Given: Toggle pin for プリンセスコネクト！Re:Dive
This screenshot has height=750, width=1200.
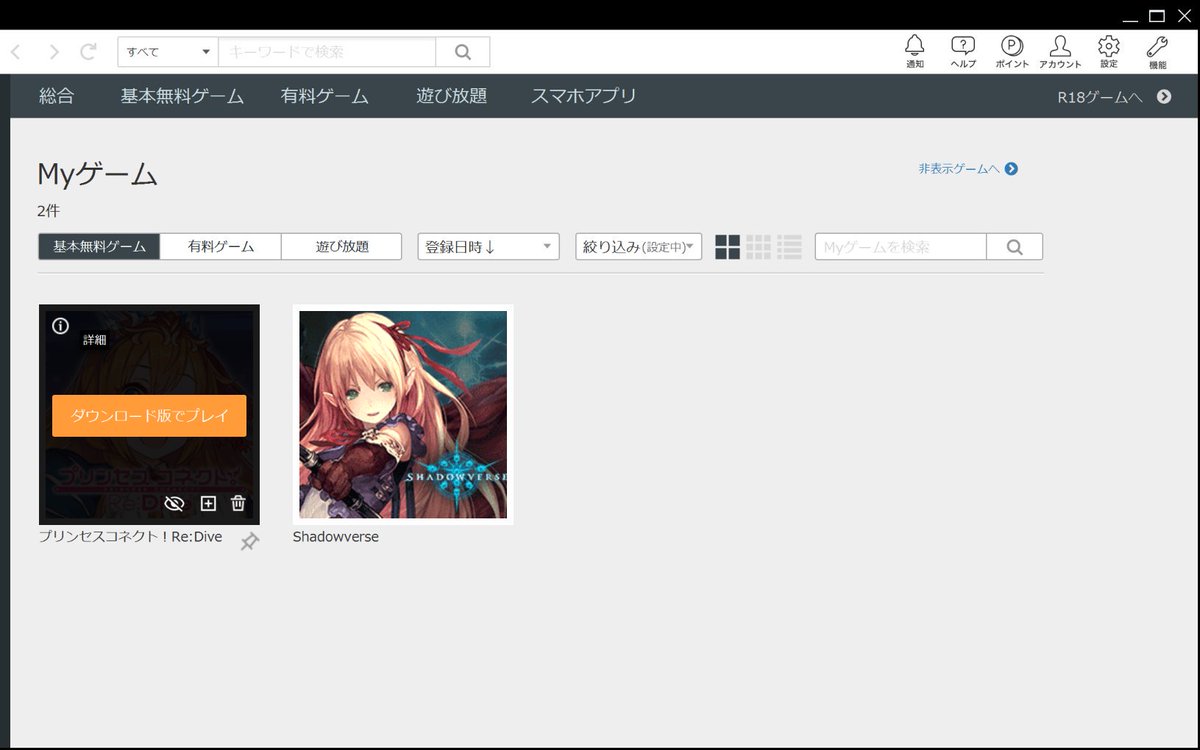Looking at the screenshot, I should (250, 542).
